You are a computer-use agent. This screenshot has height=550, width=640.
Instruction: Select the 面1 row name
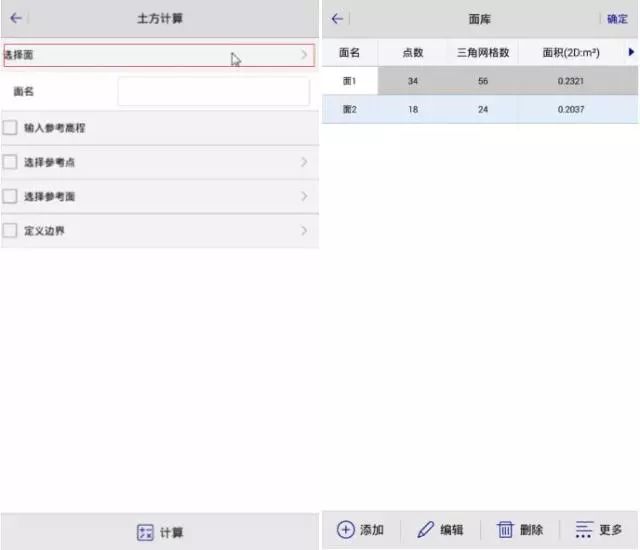tap(349, 81)
